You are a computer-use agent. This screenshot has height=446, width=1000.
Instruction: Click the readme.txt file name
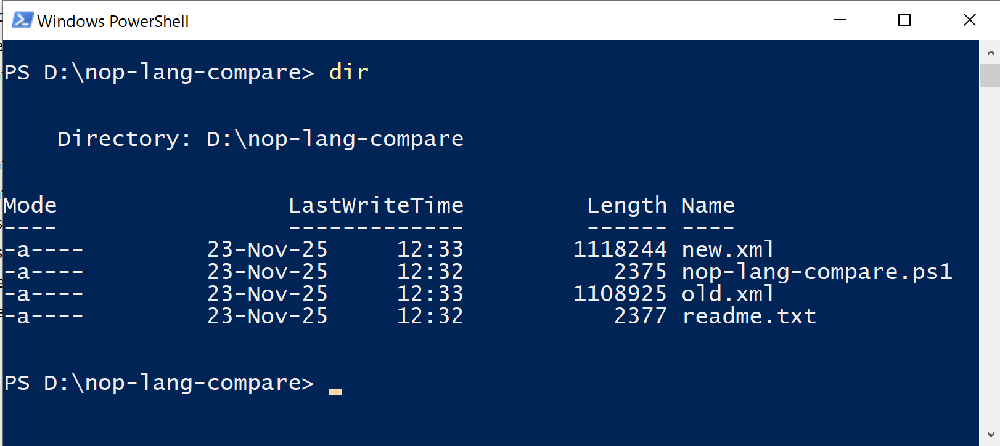point(748,317)
